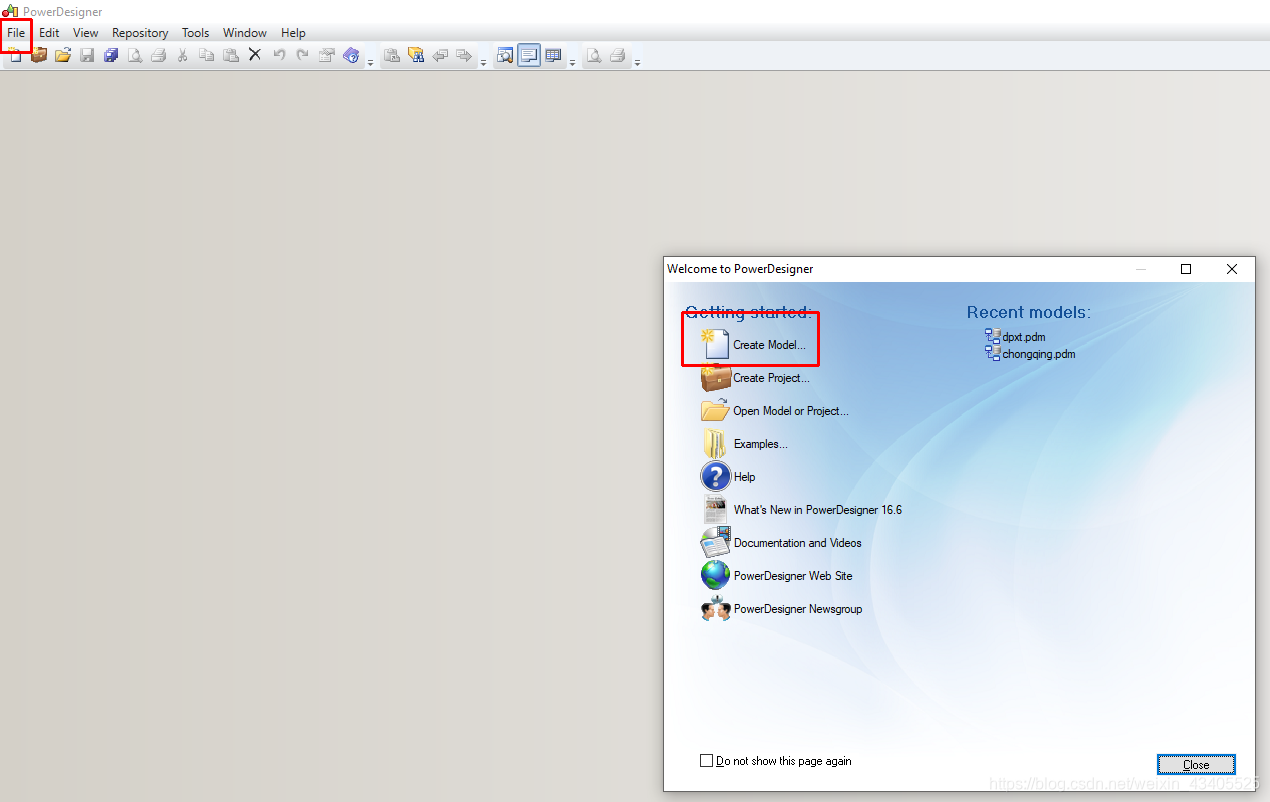Click the Properties toolbar icon
Screen dimensions: 1270x802
coord(327,55)
